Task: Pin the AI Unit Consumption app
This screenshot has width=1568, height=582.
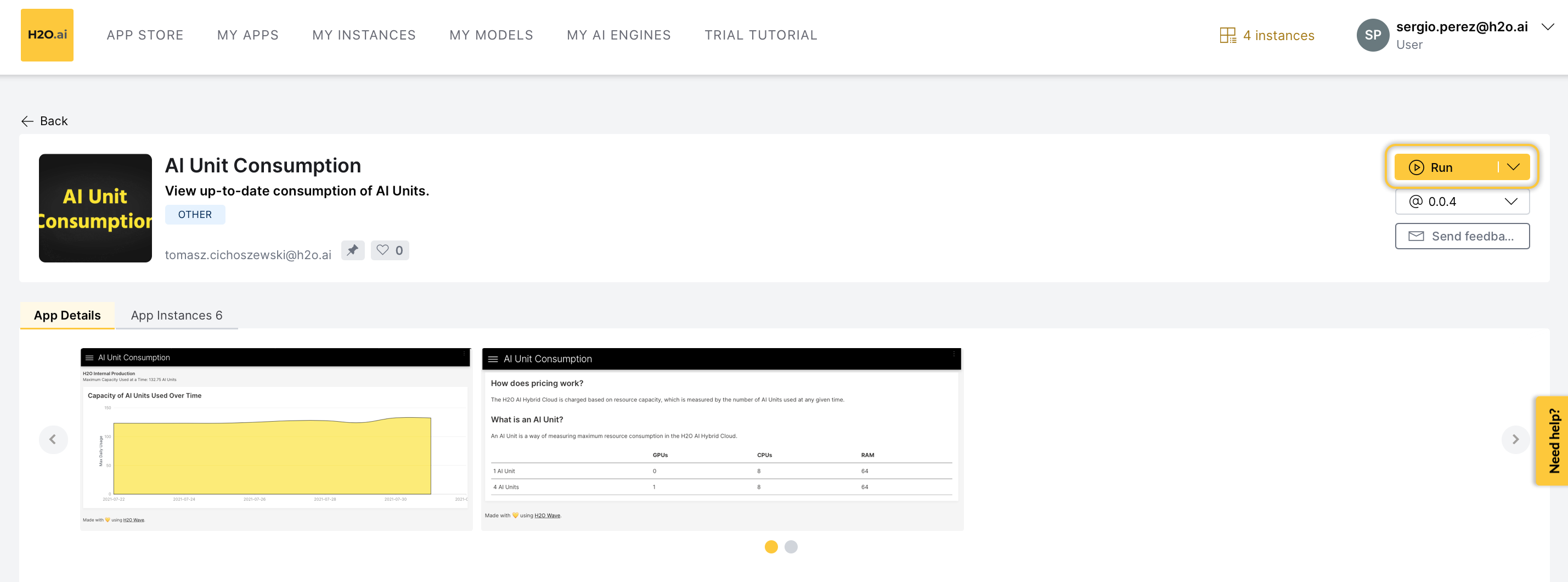Action: pyautogui.click(x=353, y=250)
